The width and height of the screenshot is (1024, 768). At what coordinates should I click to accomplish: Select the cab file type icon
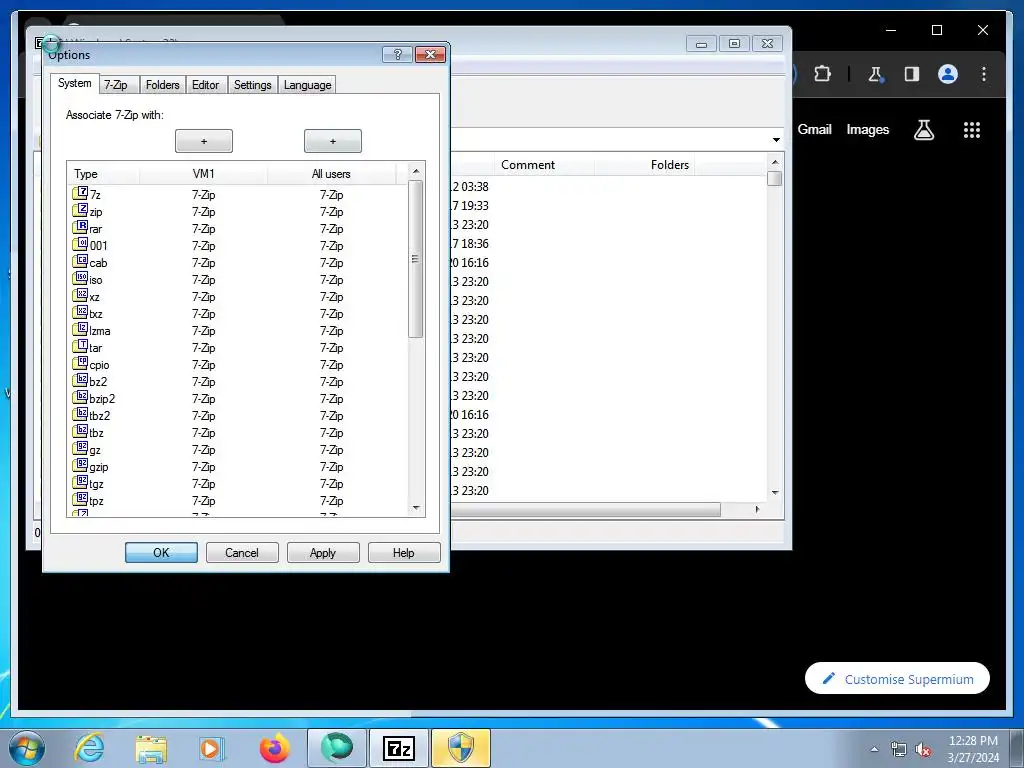(80, 261)
